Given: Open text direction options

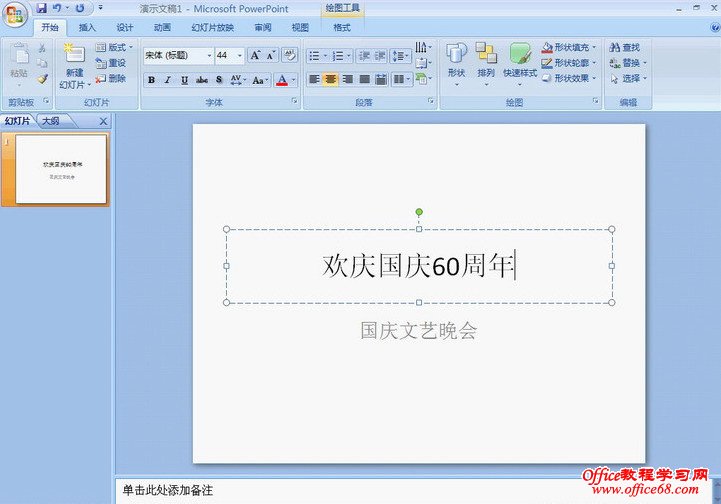Looking at the screenshot, I should [423, 47].
